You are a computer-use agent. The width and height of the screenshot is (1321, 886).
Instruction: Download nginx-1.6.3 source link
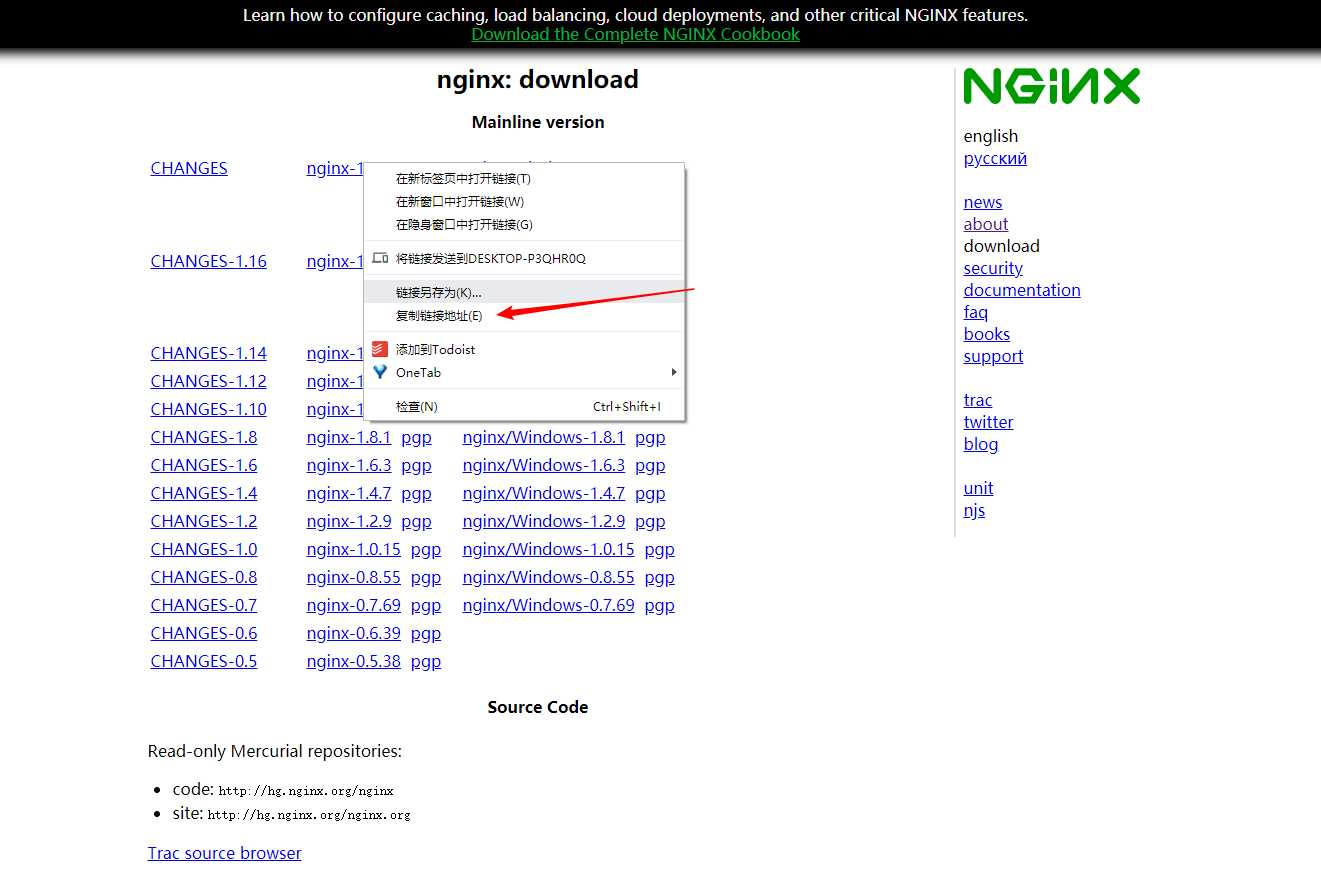[349, 465]
